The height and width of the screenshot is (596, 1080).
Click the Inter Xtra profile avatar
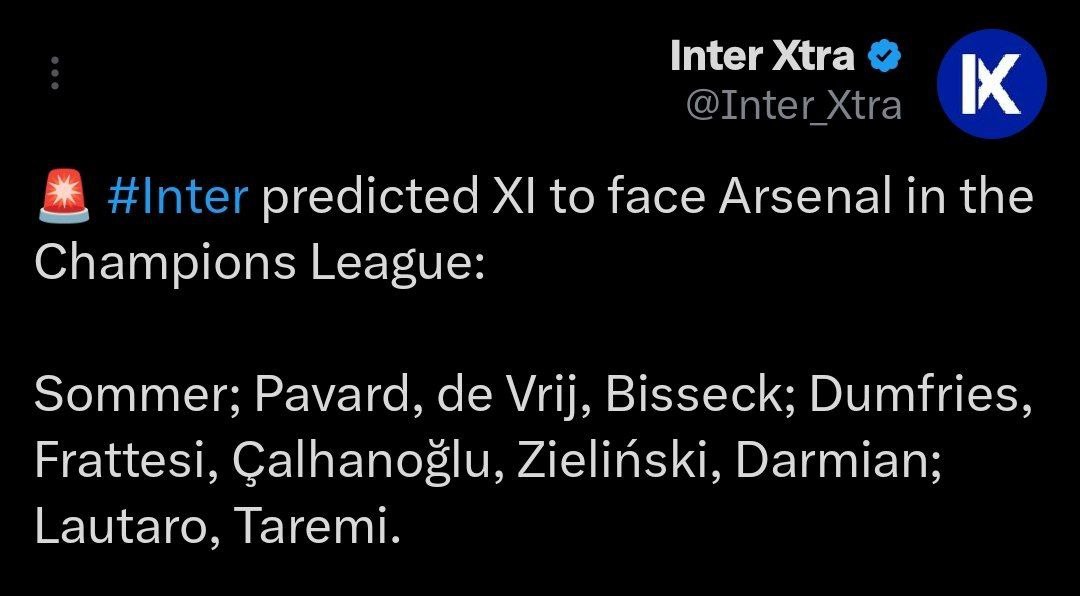tap(991, 83)
